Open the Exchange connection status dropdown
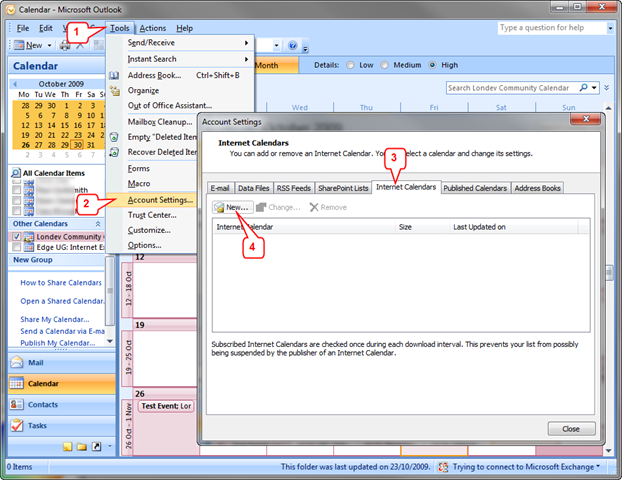Image resolution: width=622 pixels, height=480 pixels. coord(598,466)
